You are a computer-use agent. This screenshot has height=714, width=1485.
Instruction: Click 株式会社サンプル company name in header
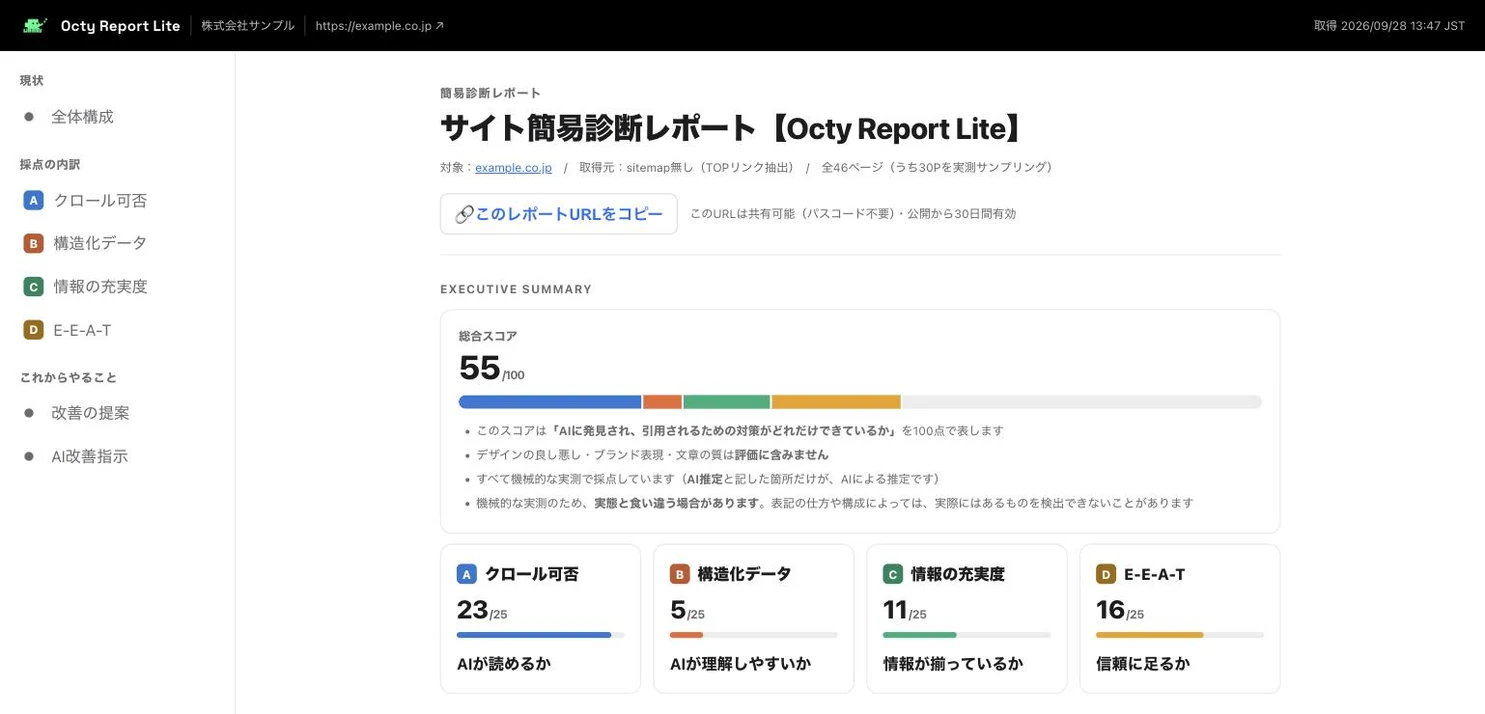[x=248, y=26]
